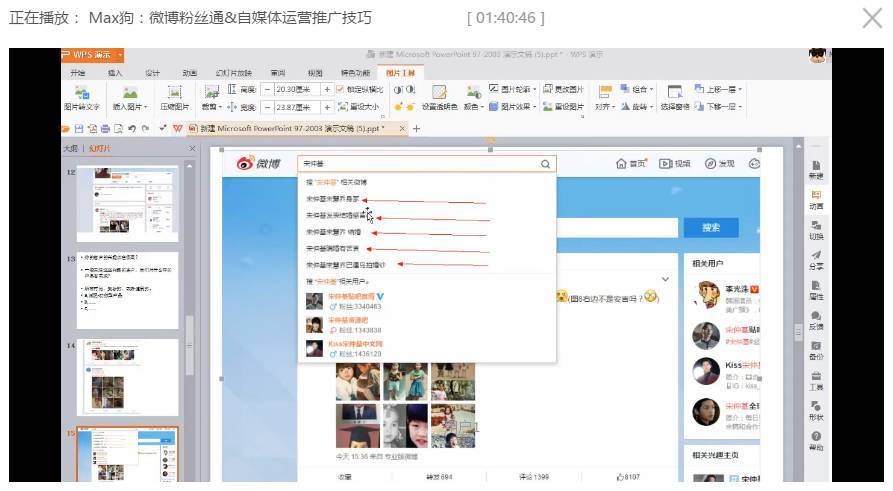Select slide 14 thumbnail
Viewport: 893px width, 491px height.
(x=128, y=377)
